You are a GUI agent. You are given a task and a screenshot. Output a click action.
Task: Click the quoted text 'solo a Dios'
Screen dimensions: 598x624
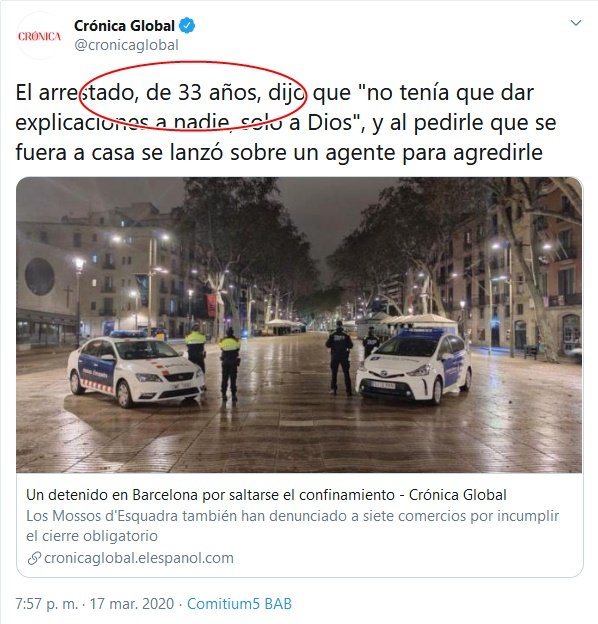[297, 123]
